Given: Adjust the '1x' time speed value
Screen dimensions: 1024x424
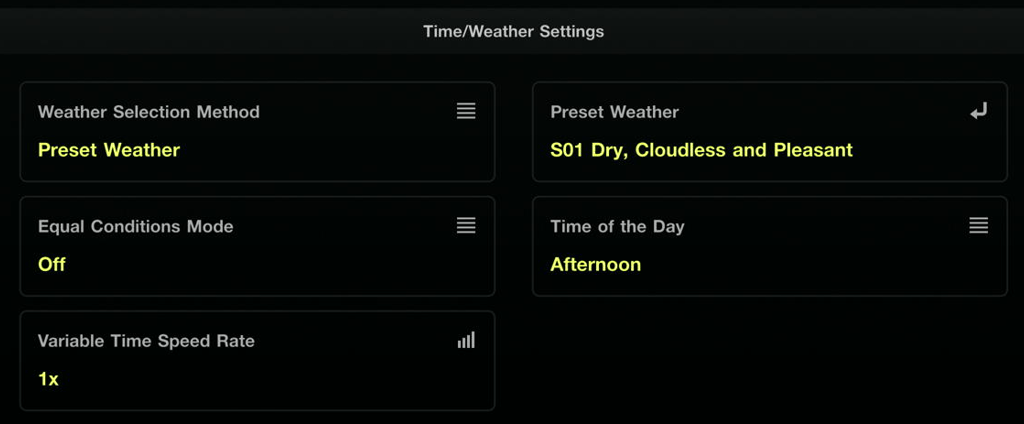Looking at the screenshot, I should tap(48, 379).
